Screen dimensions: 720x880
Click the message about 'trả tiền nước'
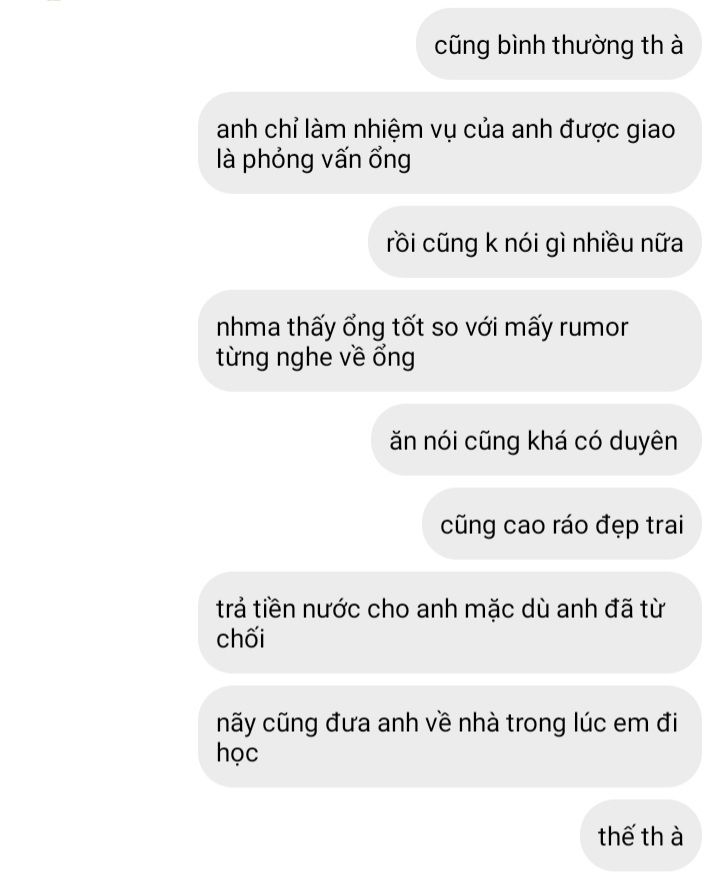click(x=450, y=623)
